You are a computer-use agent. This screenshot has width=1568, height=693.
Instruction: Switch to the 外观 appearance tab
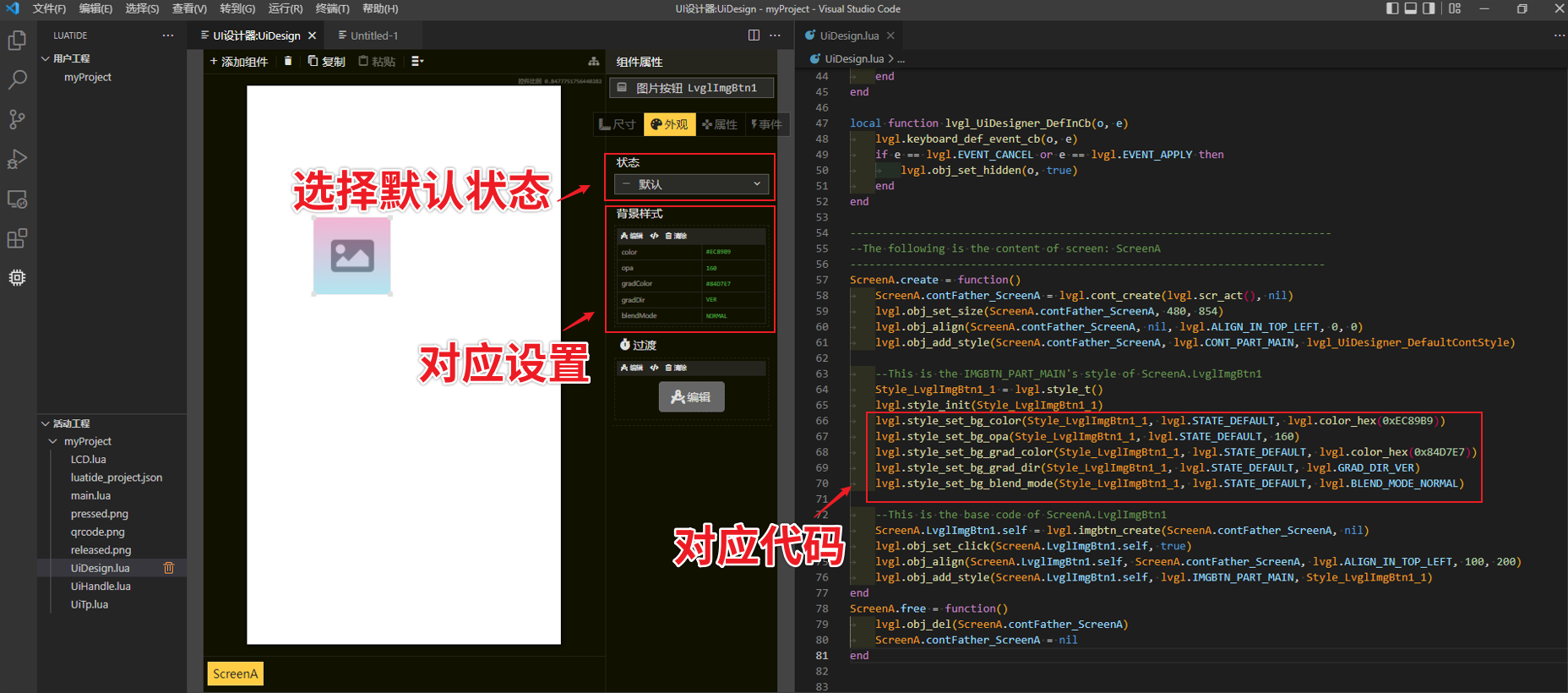(669, 124)
